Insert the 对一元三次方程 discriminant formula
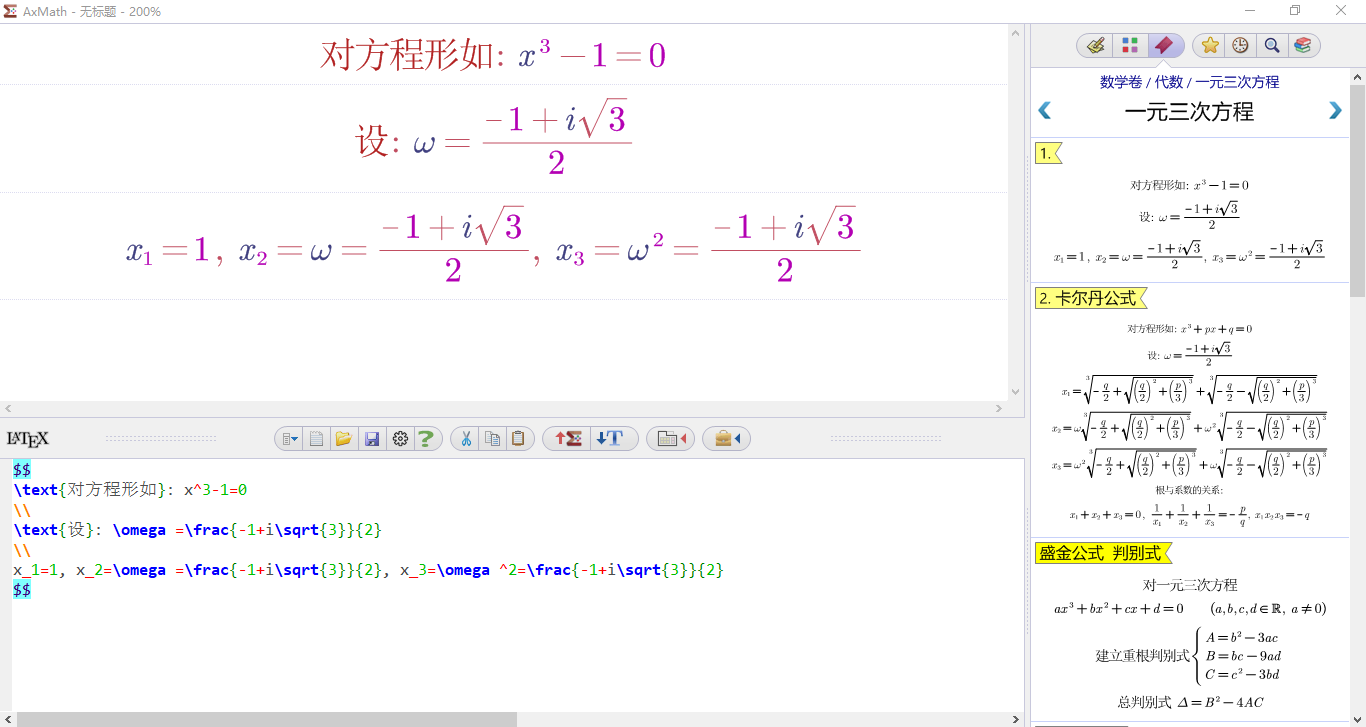The height and width of the screenshot is (727, 1366). (x=1190, y=643)
